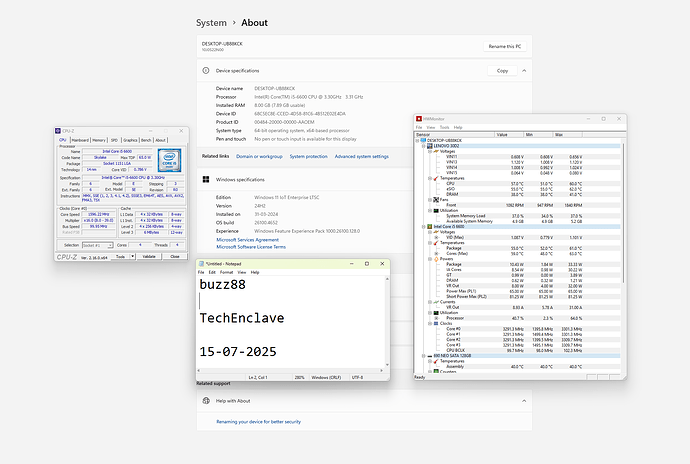Click the HWMonitor vertical scrollbar thumb

623,214
